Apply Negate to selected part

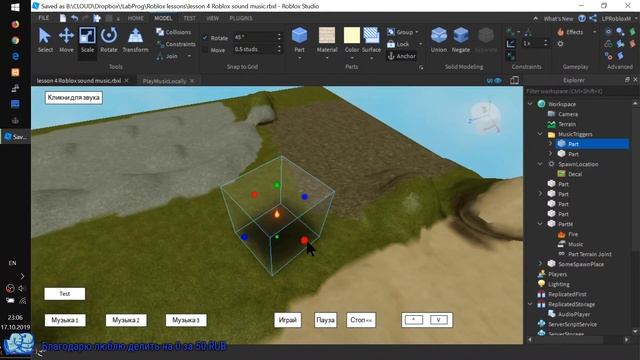coord(460,40)
